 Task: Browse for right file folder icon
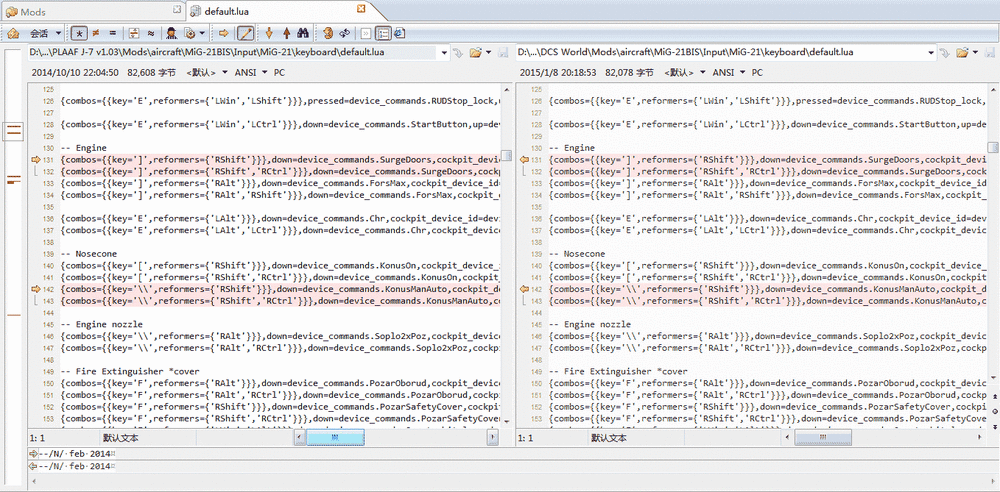pos(962,52)
